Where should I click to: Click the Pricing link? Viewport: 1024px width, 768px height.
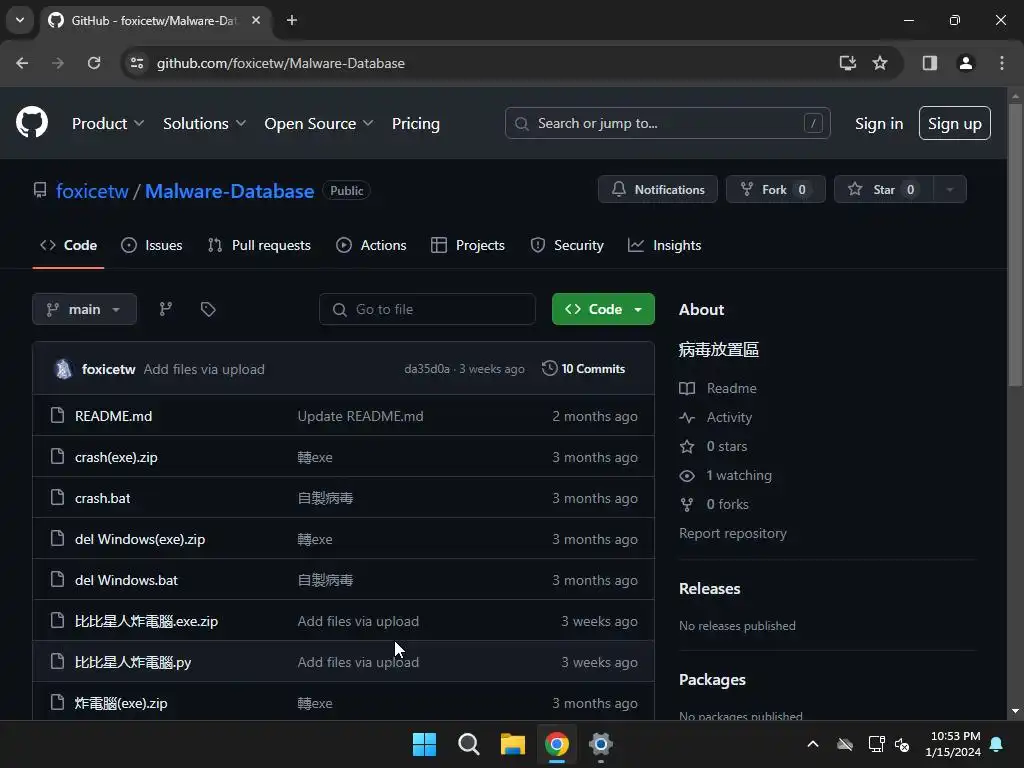click(x=415, y=123)
